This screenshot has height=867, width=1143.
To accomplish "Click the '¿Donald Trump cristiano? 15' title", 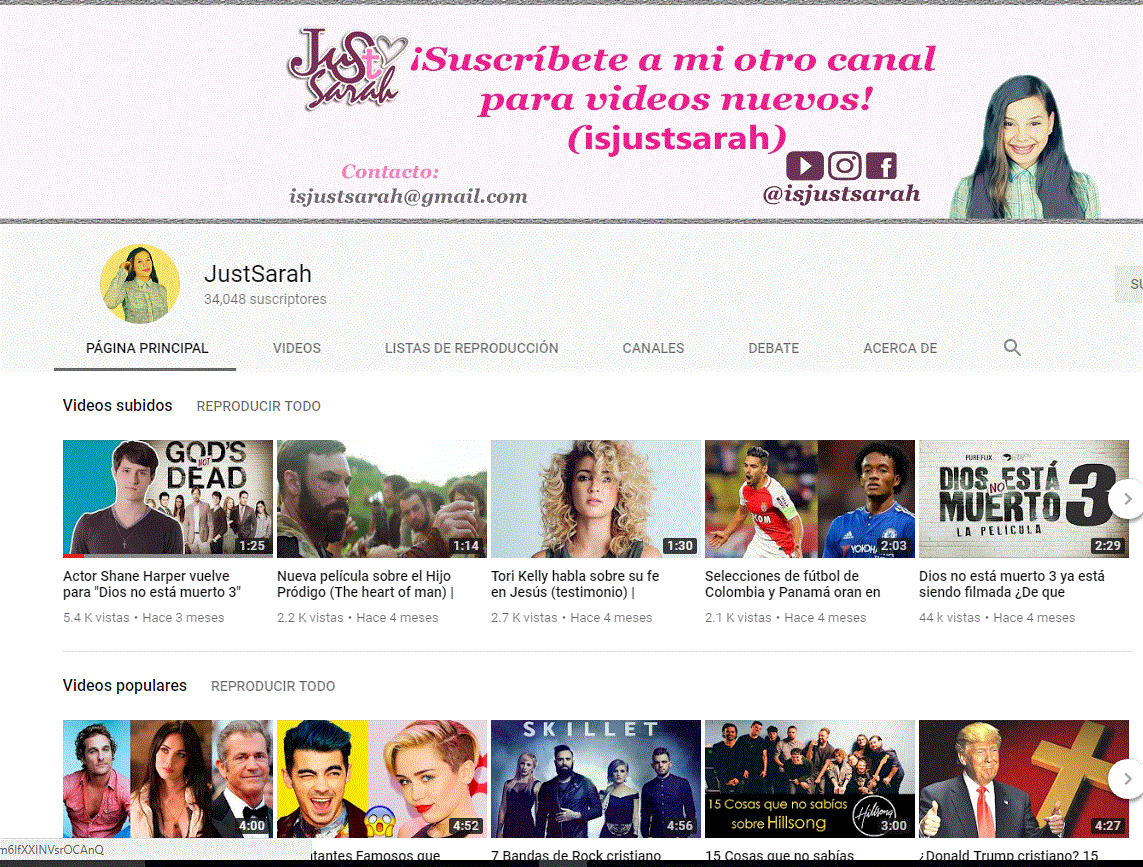I will pos(1008,855).
